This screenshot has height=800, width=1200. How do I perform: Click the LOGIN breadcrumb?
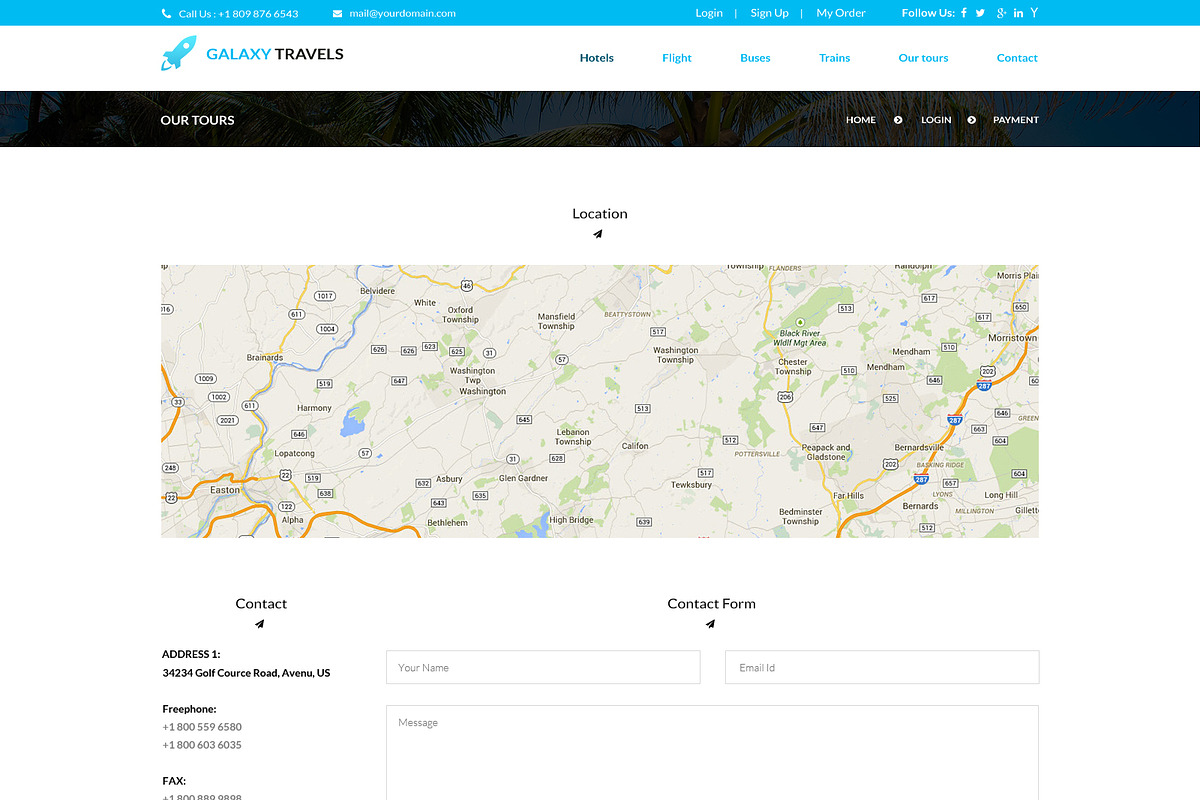pyautogui.click(x=936, y=120)
